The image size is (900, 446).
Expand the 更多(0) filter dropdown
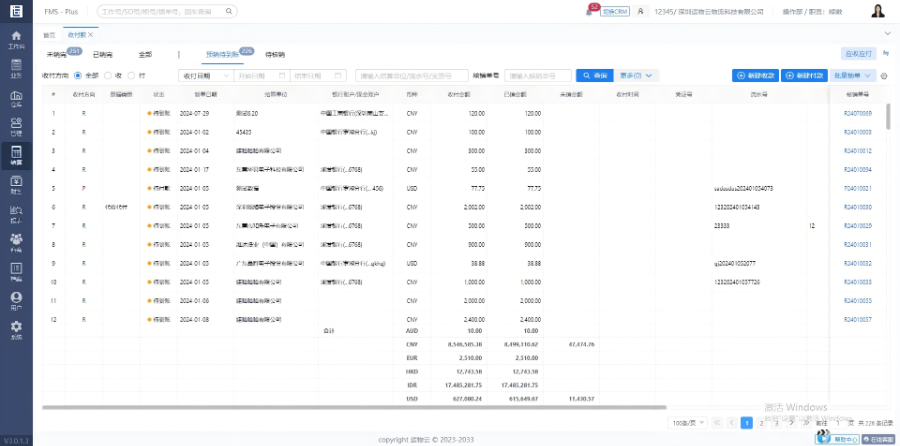637,75
